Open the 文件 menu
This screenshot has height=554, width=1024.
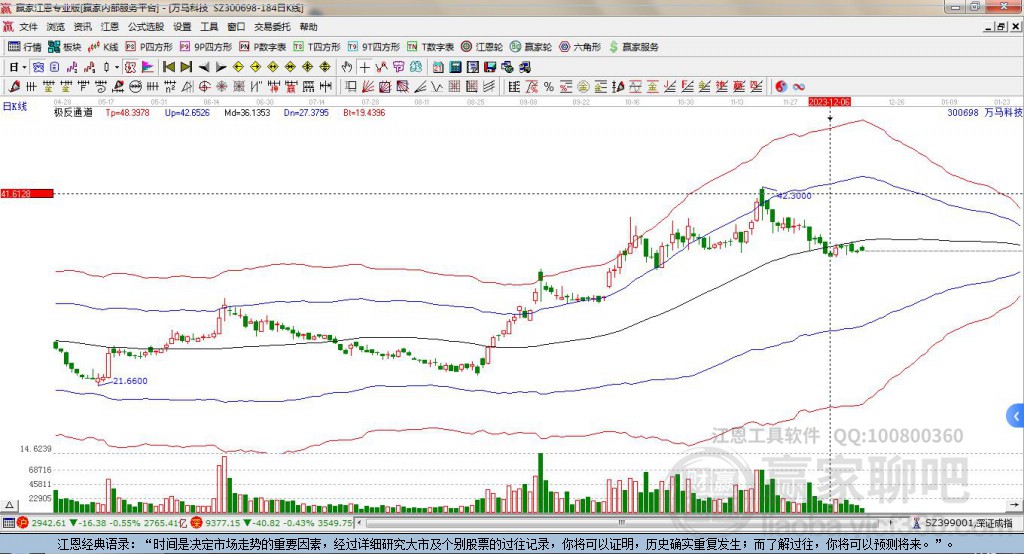click(28, 27)
